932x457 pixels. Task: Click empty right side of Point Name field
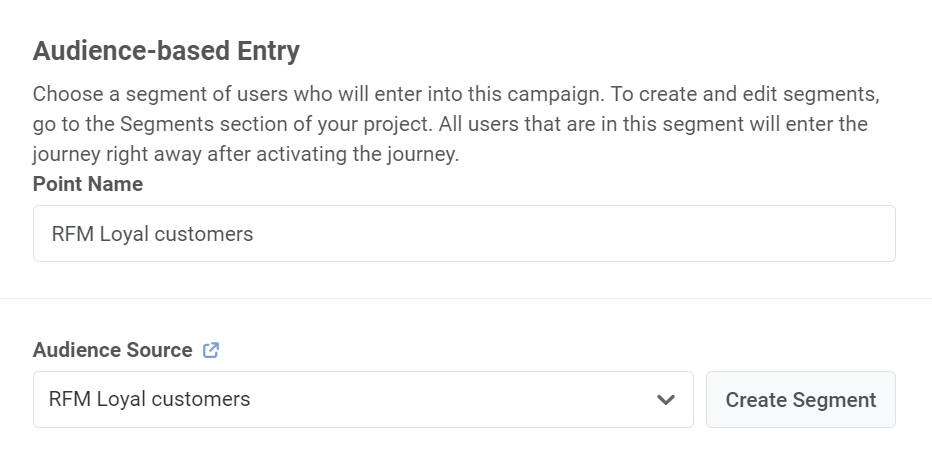(x=700, y=234)
